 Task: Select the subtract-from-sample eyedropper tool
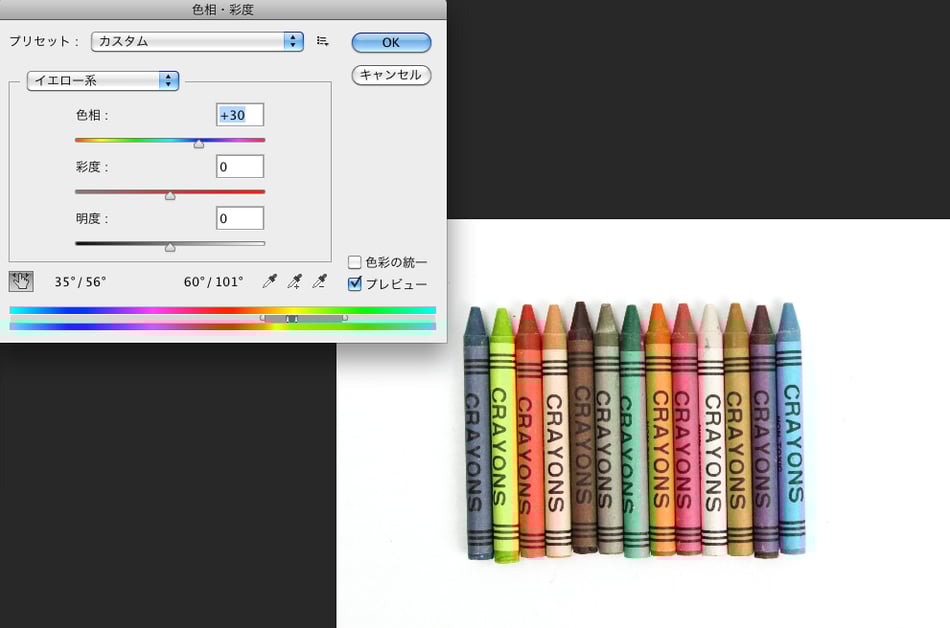pos(319,281)
